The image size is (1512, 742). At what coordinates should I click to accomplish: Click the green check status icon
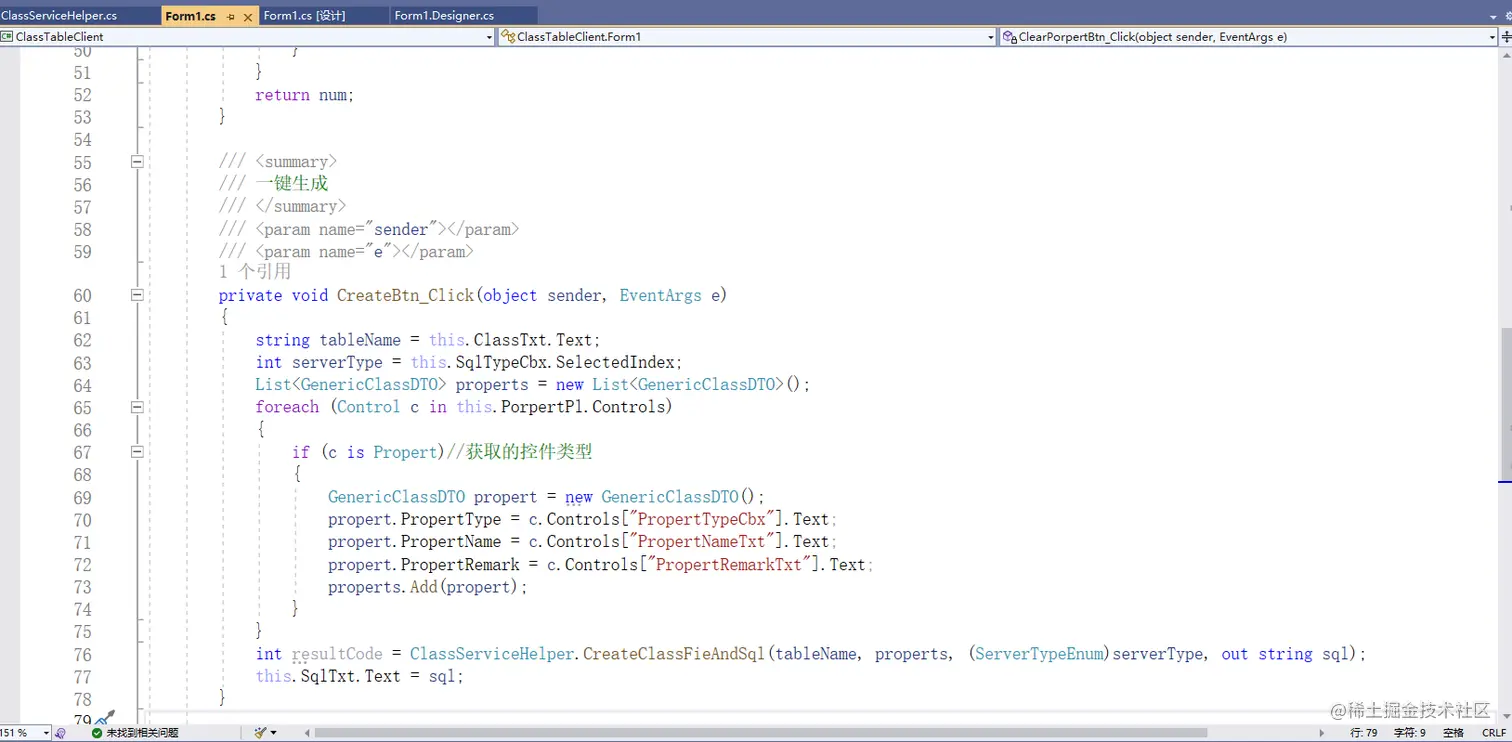pos(96,733)
